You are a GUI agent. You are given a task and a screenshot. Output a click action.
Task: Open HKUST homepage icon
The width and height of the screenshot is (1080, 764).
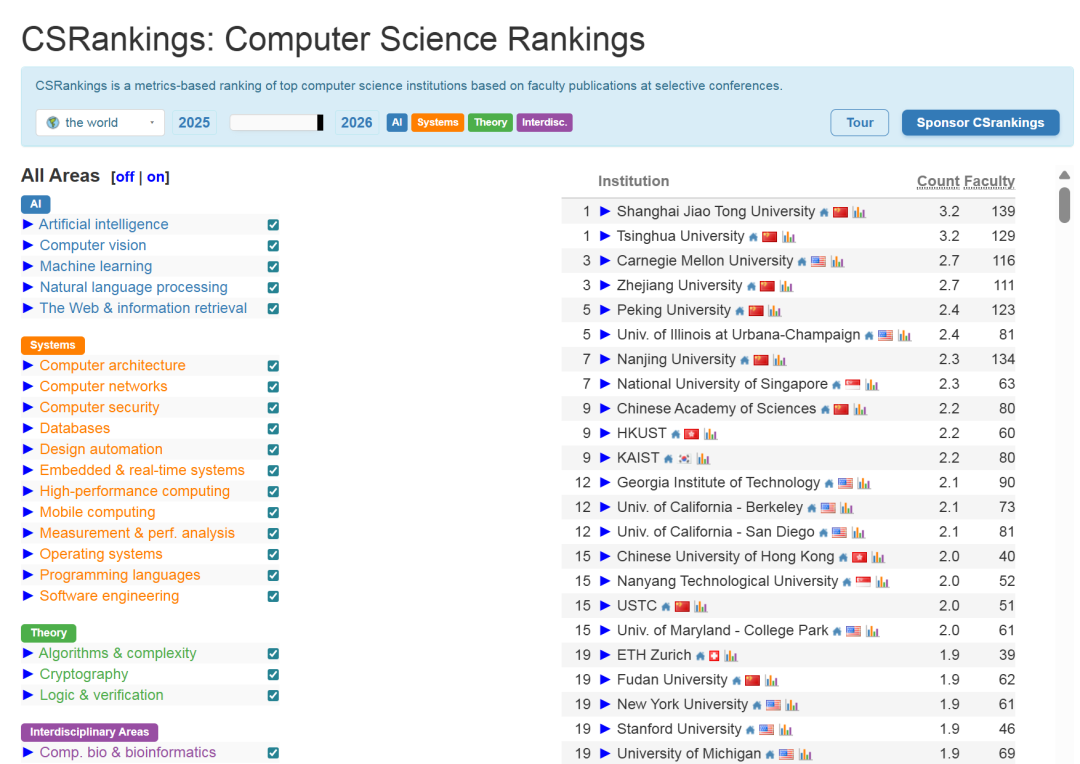point(676,435)
